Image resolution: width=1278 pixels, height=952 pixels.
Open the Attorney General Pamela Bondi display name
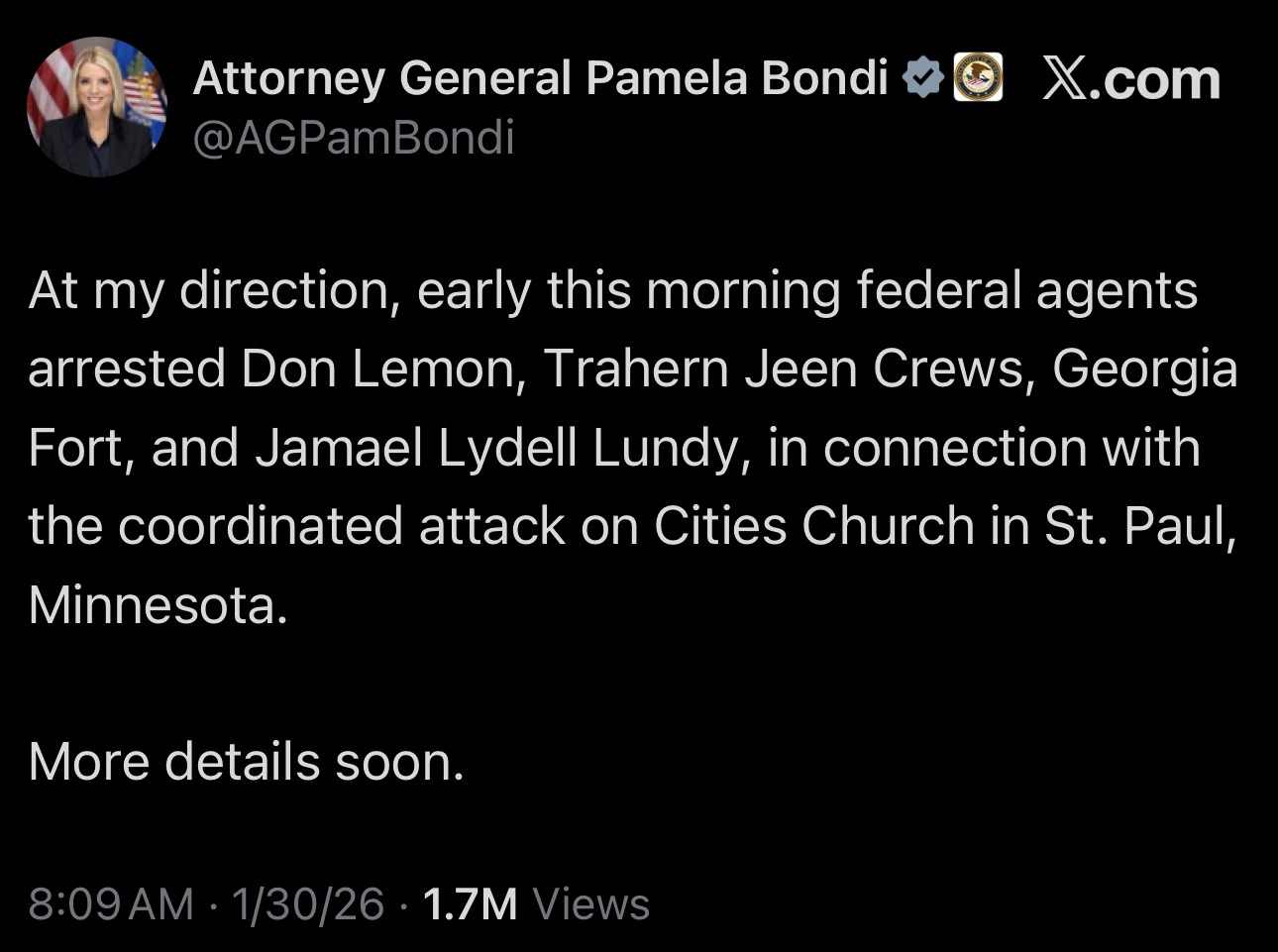tap(540, 78)
